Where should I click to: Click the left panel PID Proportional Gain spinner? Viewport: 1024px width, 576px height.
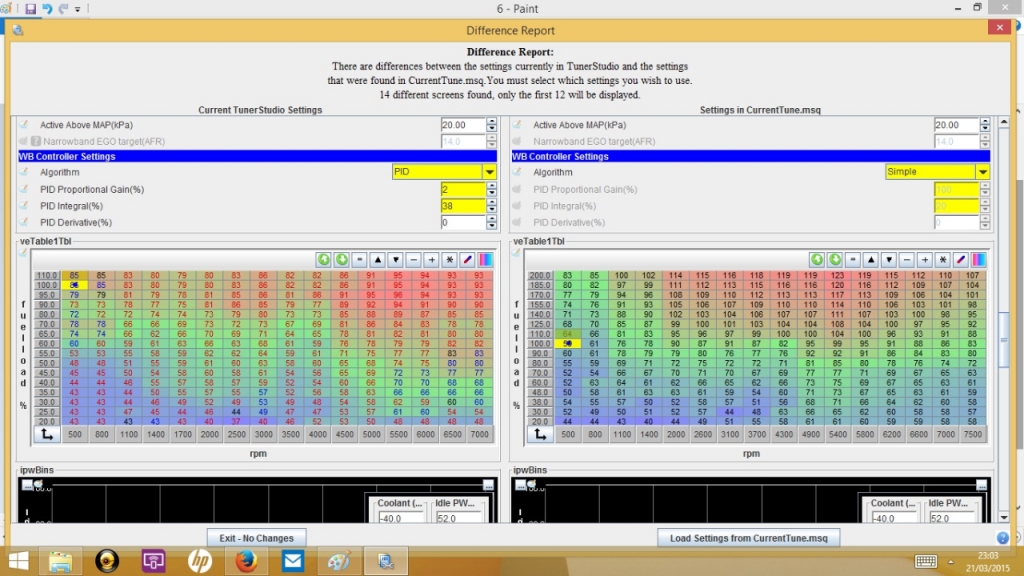pyautogui.click(x=492, y=189)
